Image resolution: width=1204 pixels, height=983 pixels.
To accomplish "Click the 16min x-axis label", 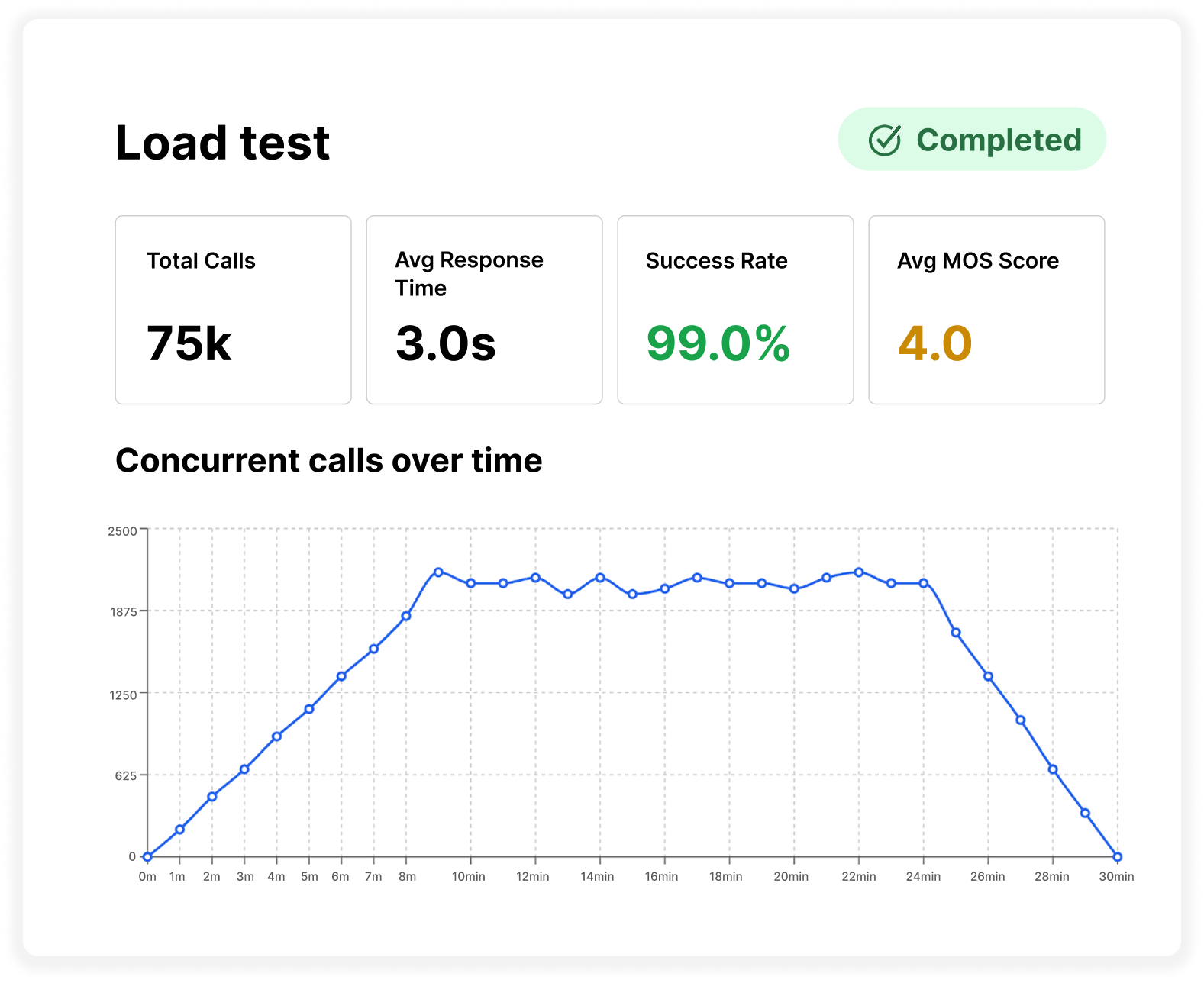I will 661,877.
